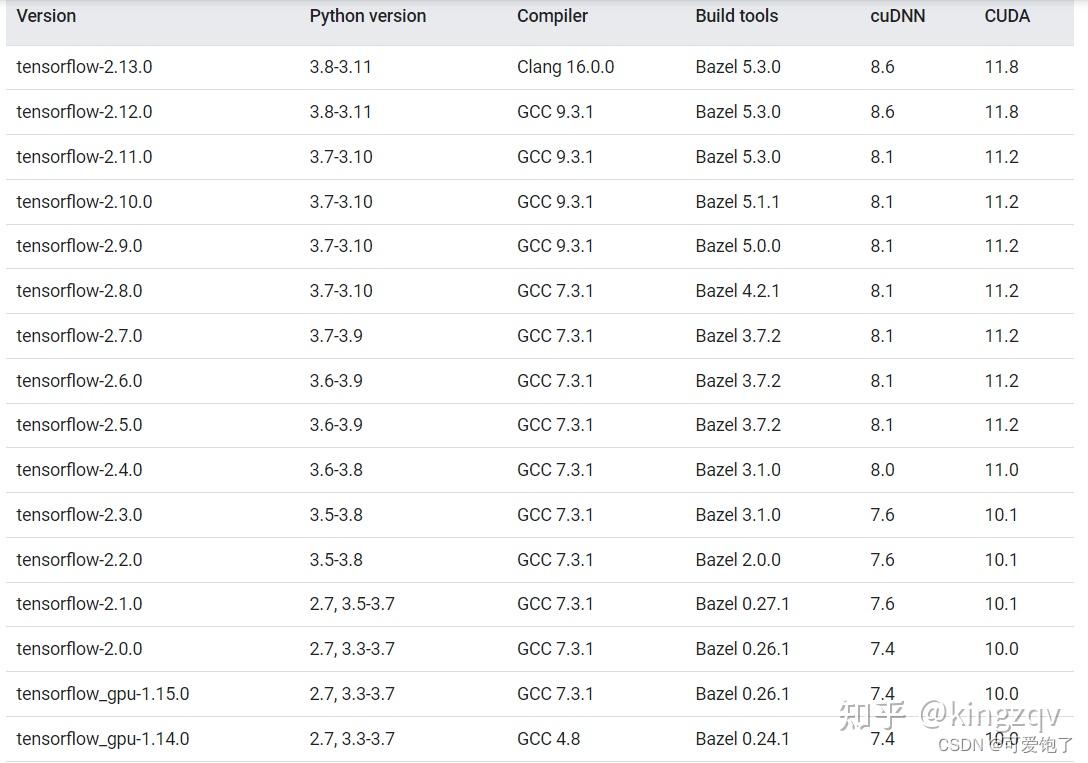Select the 2.7, 3.5-3.7 Python cell
Image resolution: width=1088 pixels, height=763 pixels.
pos(352,604)
